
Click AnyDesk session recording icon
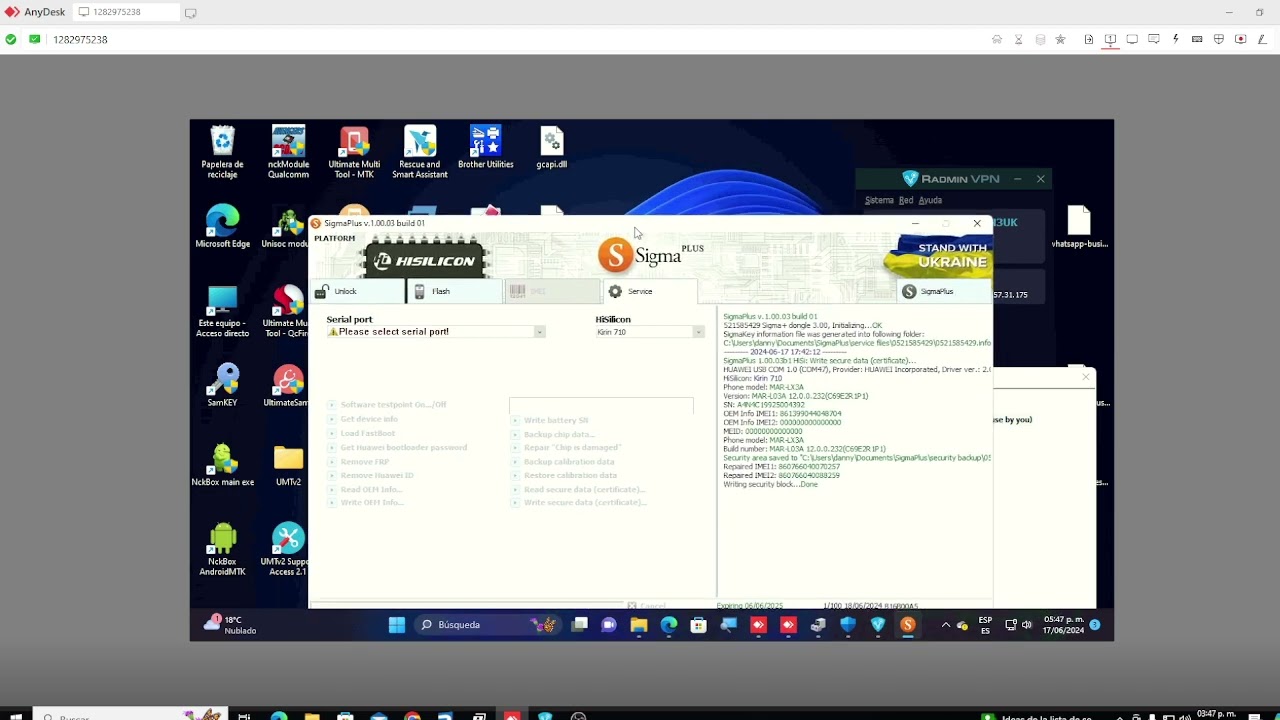click(1241, 39)
